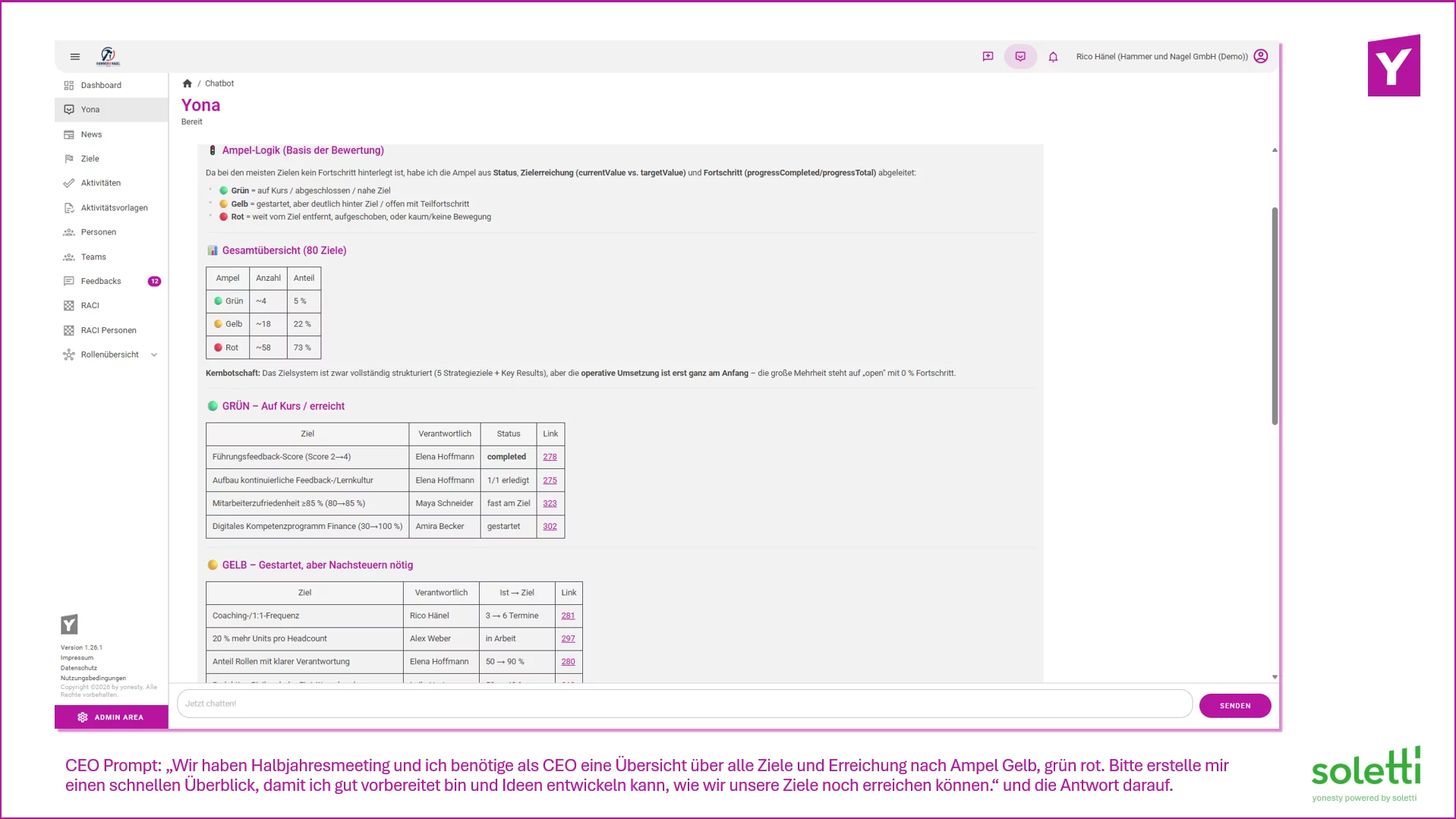1456x819 pixels.
Task: Open the notifications bell
Action: point(1053,56)
